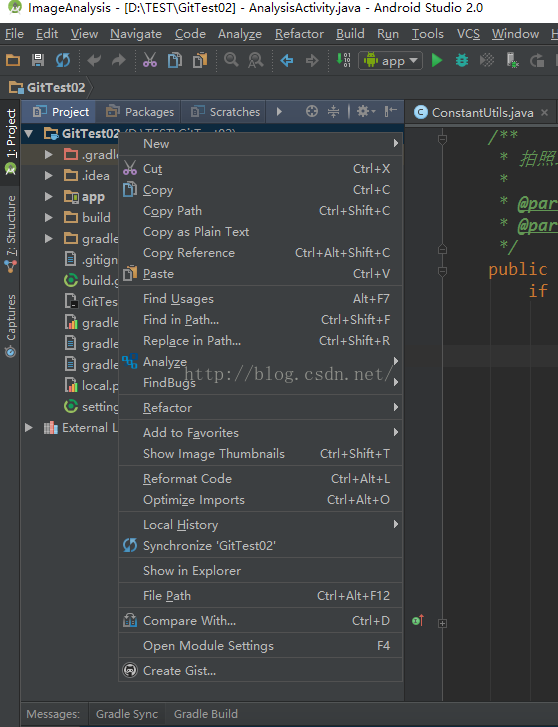Expand the build folder node
The width and height of the screenshot is (558, 727).
(x=48, y=217)
